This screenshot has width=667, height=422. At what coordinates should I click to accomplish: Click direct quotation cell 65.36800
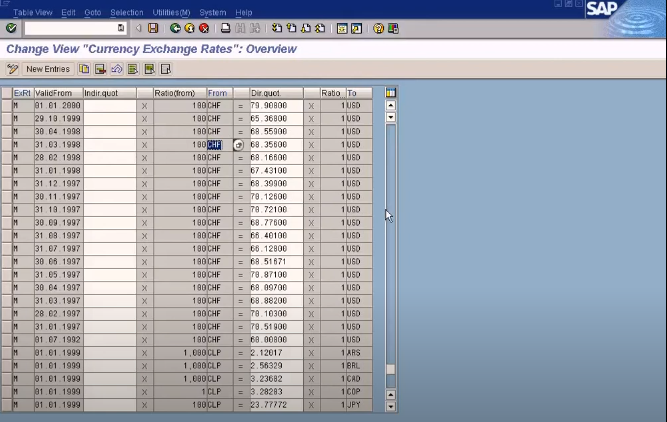coord(276,118)
